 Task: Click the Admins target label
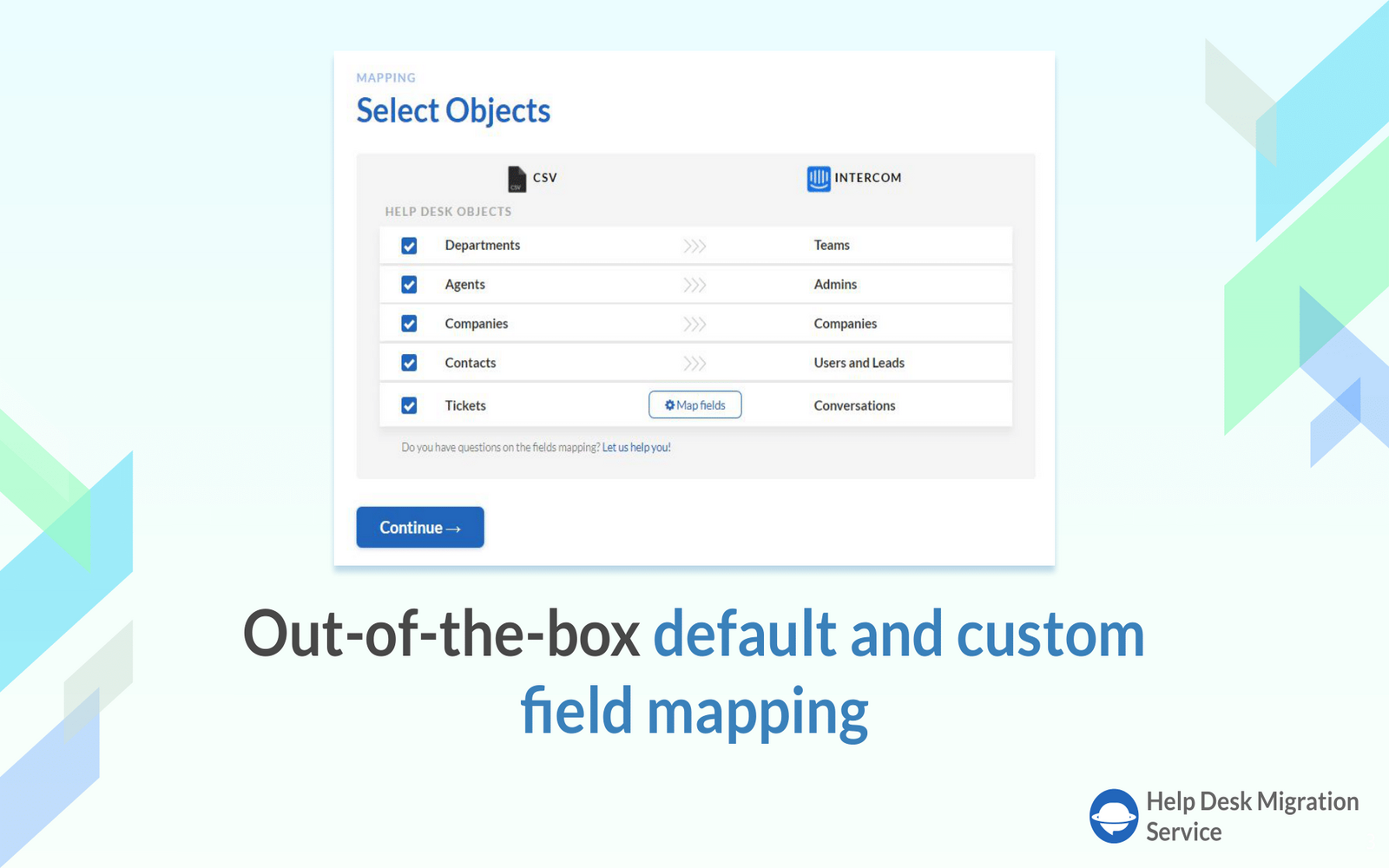[x=835, y=285]
